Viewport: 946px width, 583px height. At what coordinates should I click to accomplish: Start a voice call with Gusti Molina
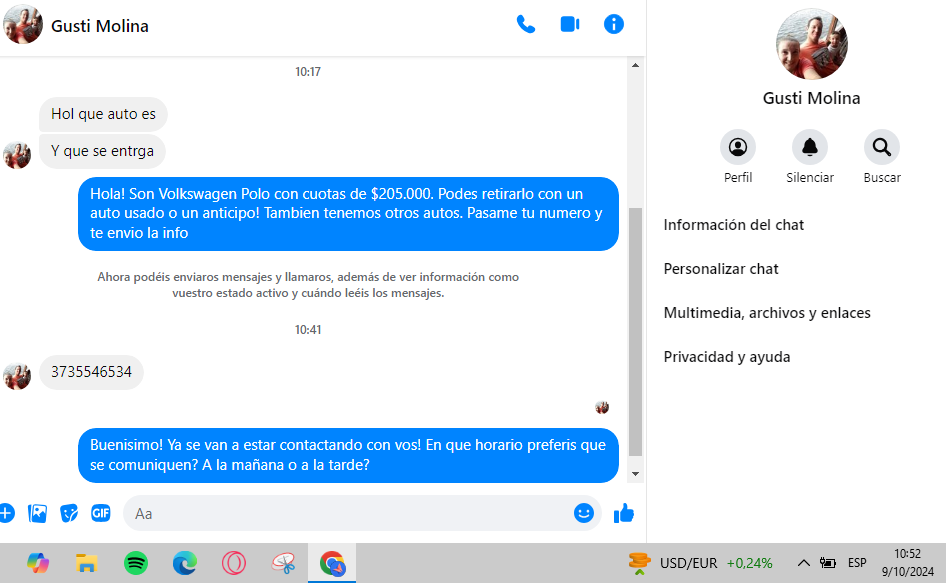(526, 25)
